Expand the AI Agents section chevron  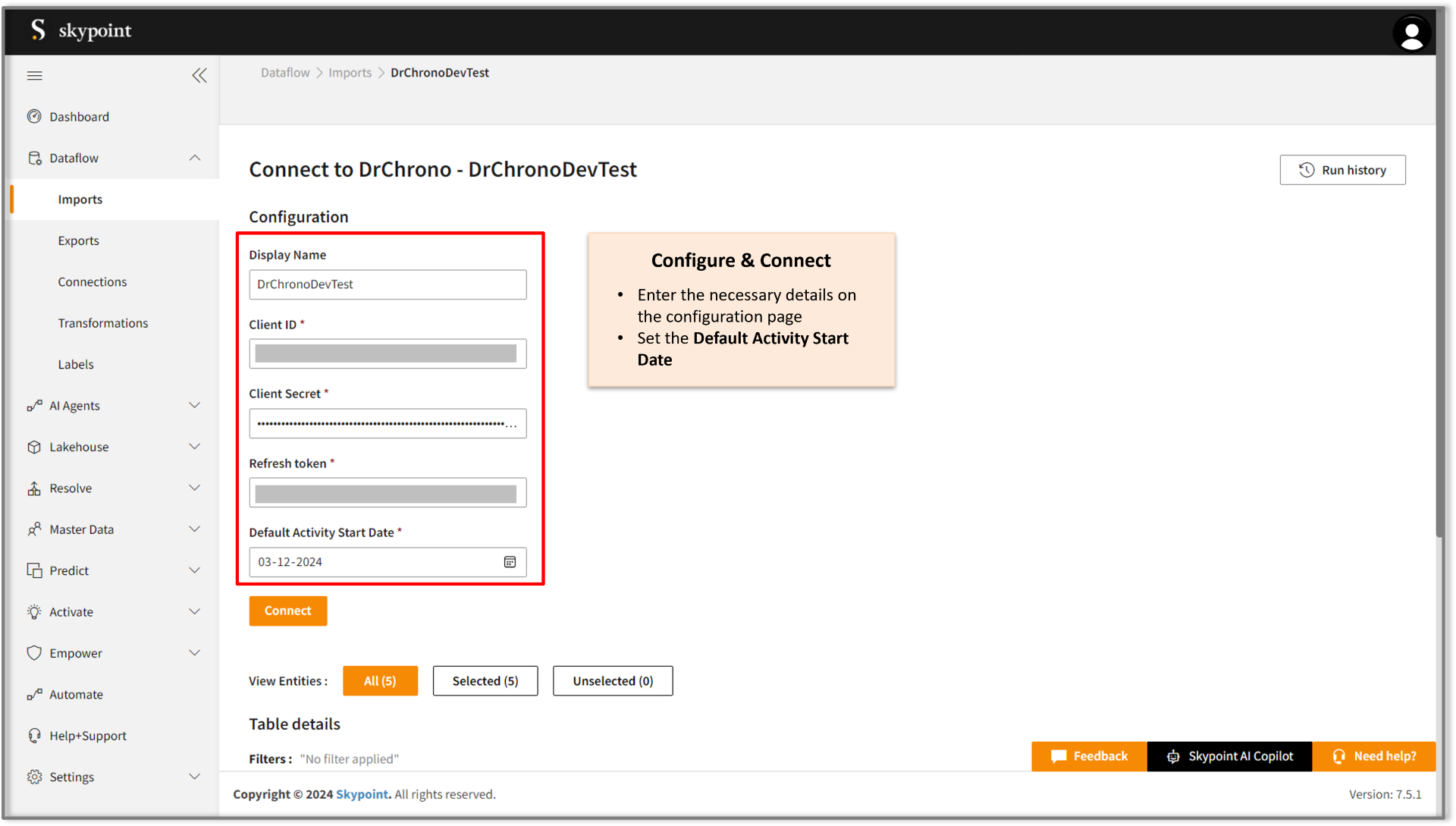coord(196,405)
